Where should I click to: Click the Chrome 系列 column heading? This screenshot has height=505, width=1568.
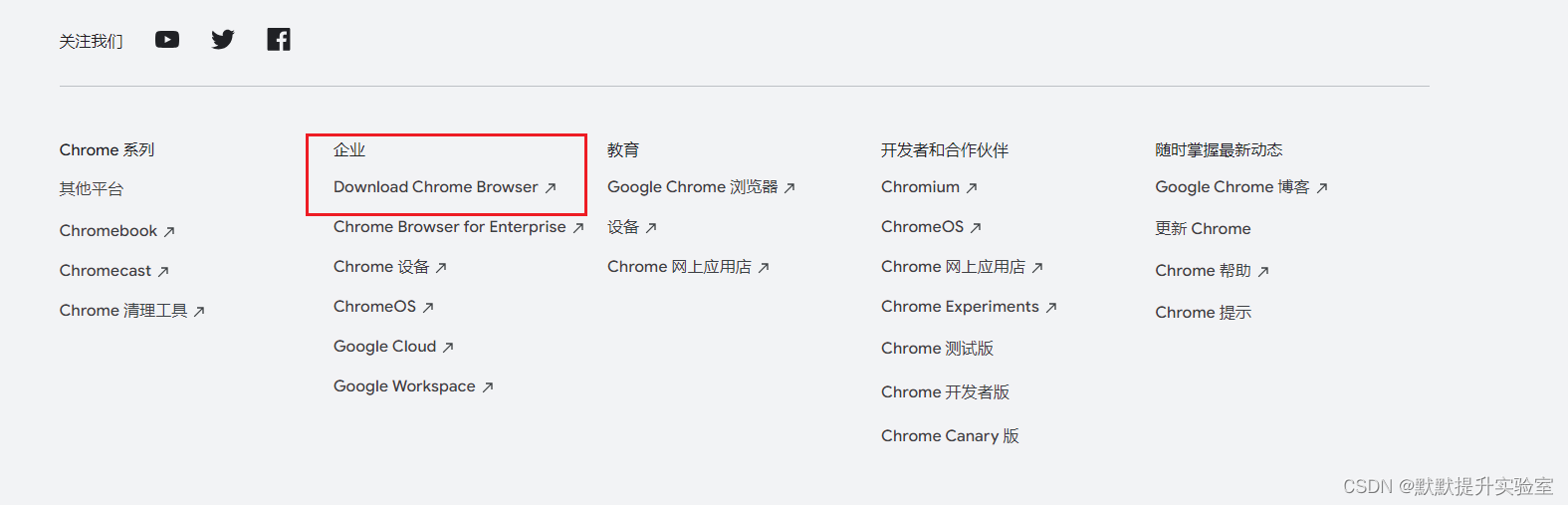click(108, 150)
